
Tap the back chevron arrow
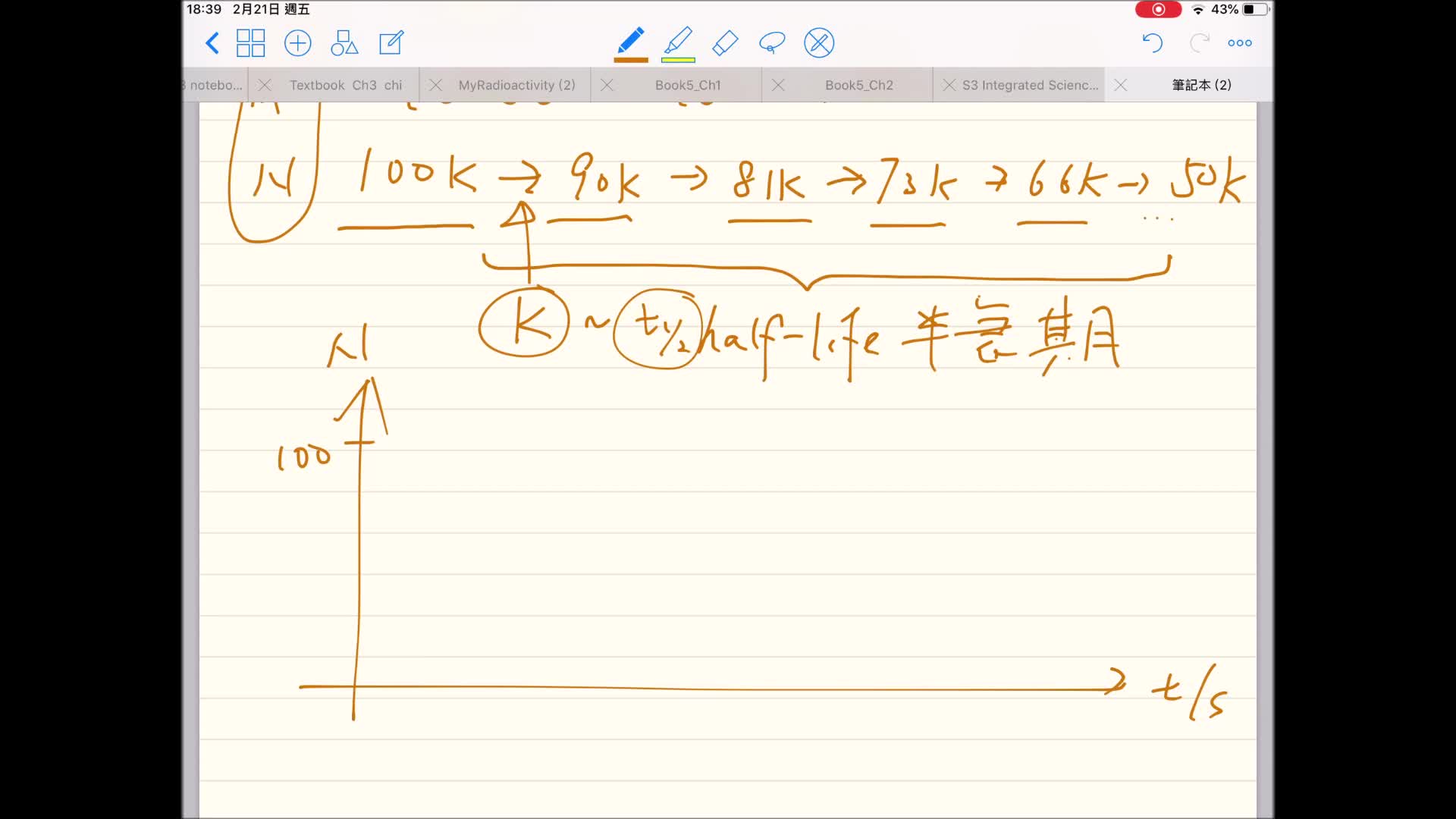(x=212, y=43)
